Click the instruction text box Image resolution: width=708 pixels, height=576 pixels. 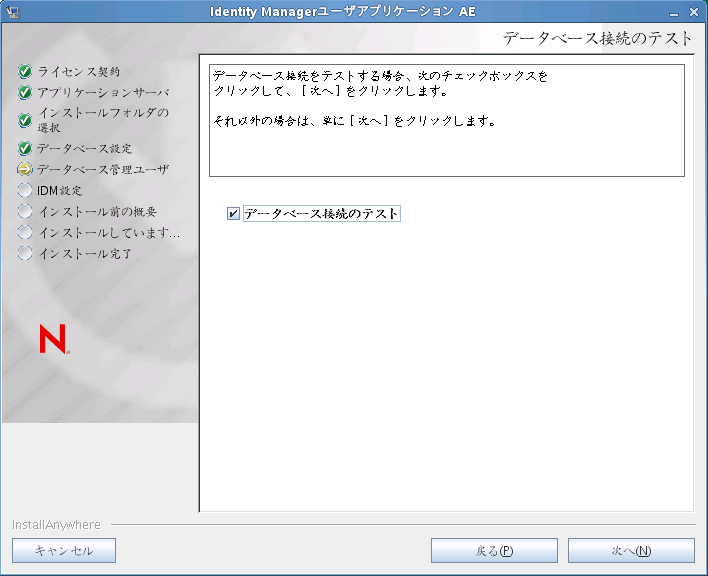[x=447, y=121]
